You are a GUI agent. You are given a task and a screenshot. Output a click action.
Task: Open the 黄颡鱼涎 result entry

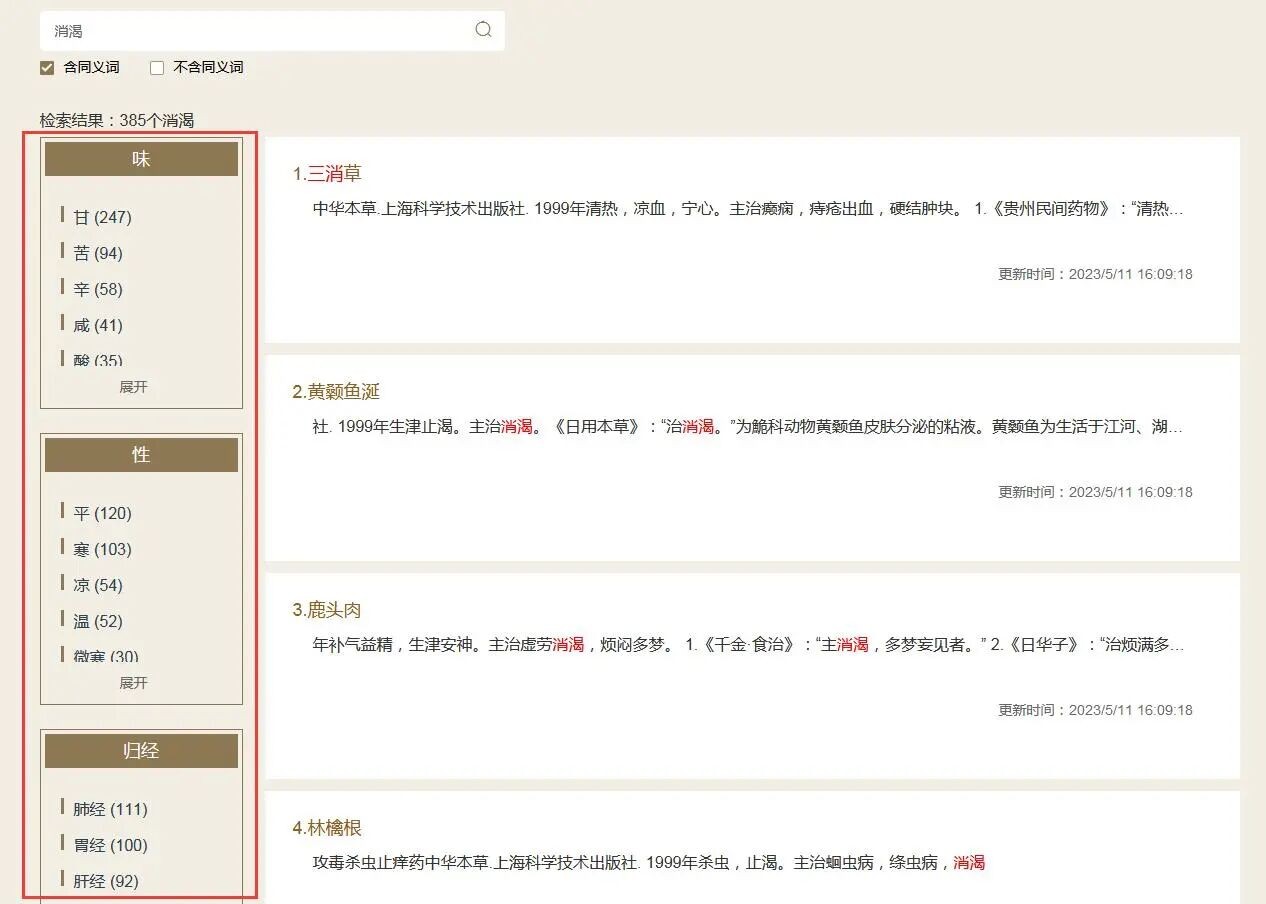point(342,392)
